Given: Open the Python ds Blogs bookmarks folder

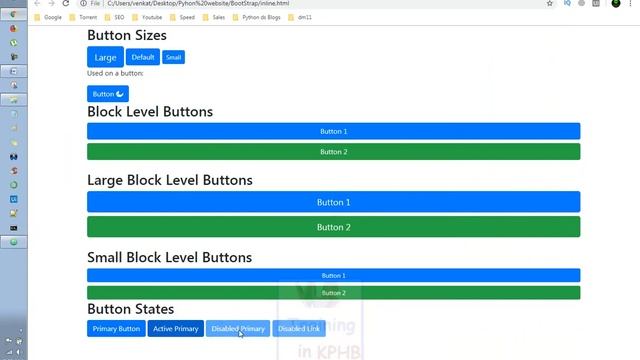Looking at the screenshot, I should click(257, 17).
